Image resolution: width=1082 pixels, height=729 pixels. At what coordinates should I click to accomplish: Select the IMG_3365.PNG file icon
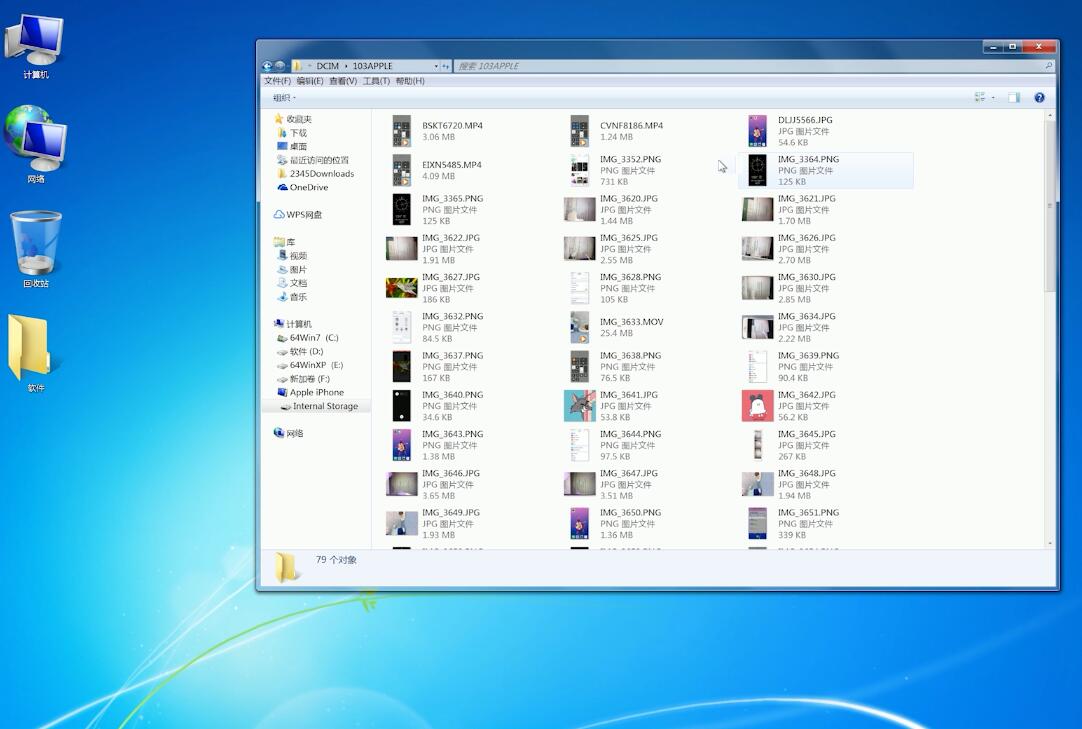tap(402, 210)
